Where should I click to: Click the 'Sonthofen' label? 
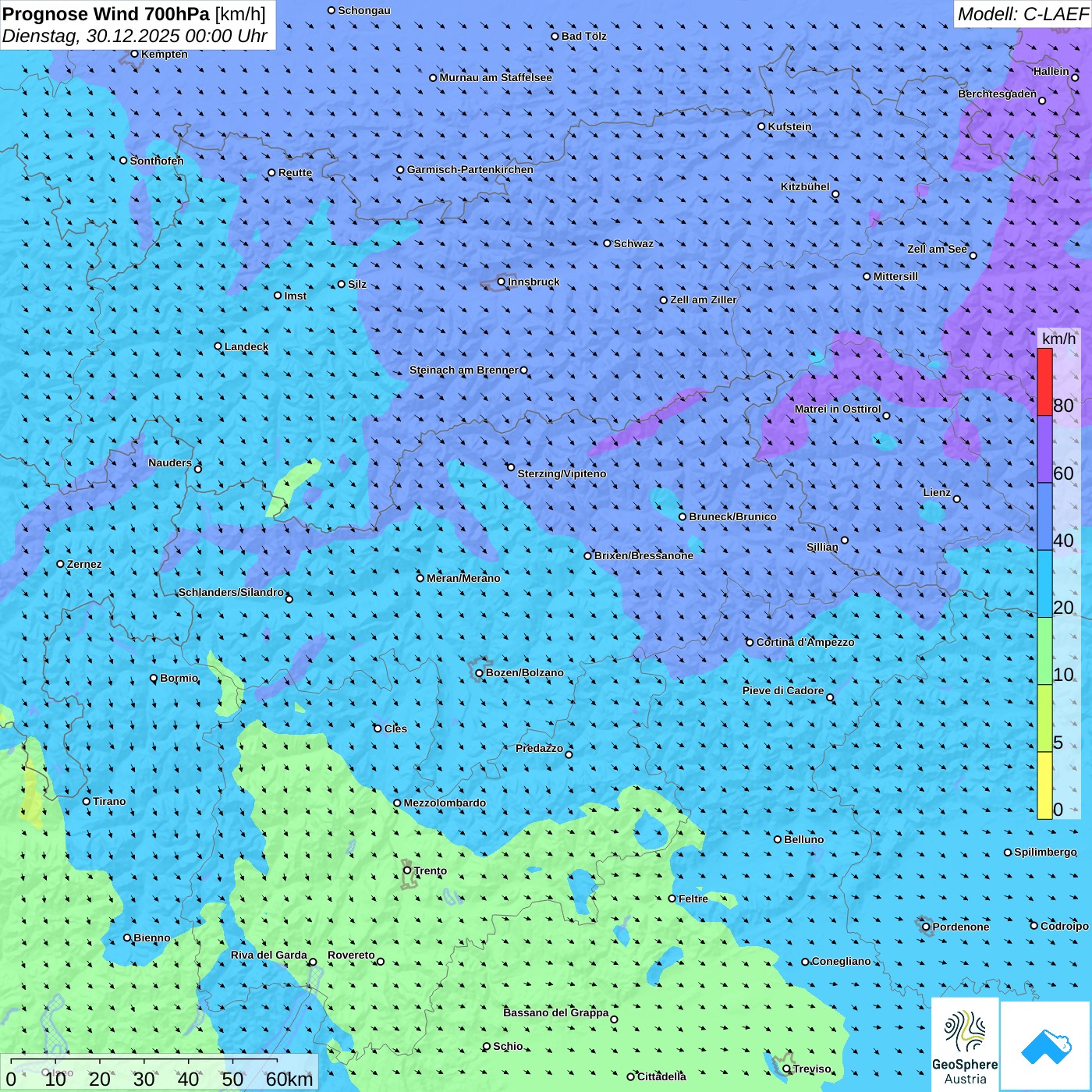[157, 161]
